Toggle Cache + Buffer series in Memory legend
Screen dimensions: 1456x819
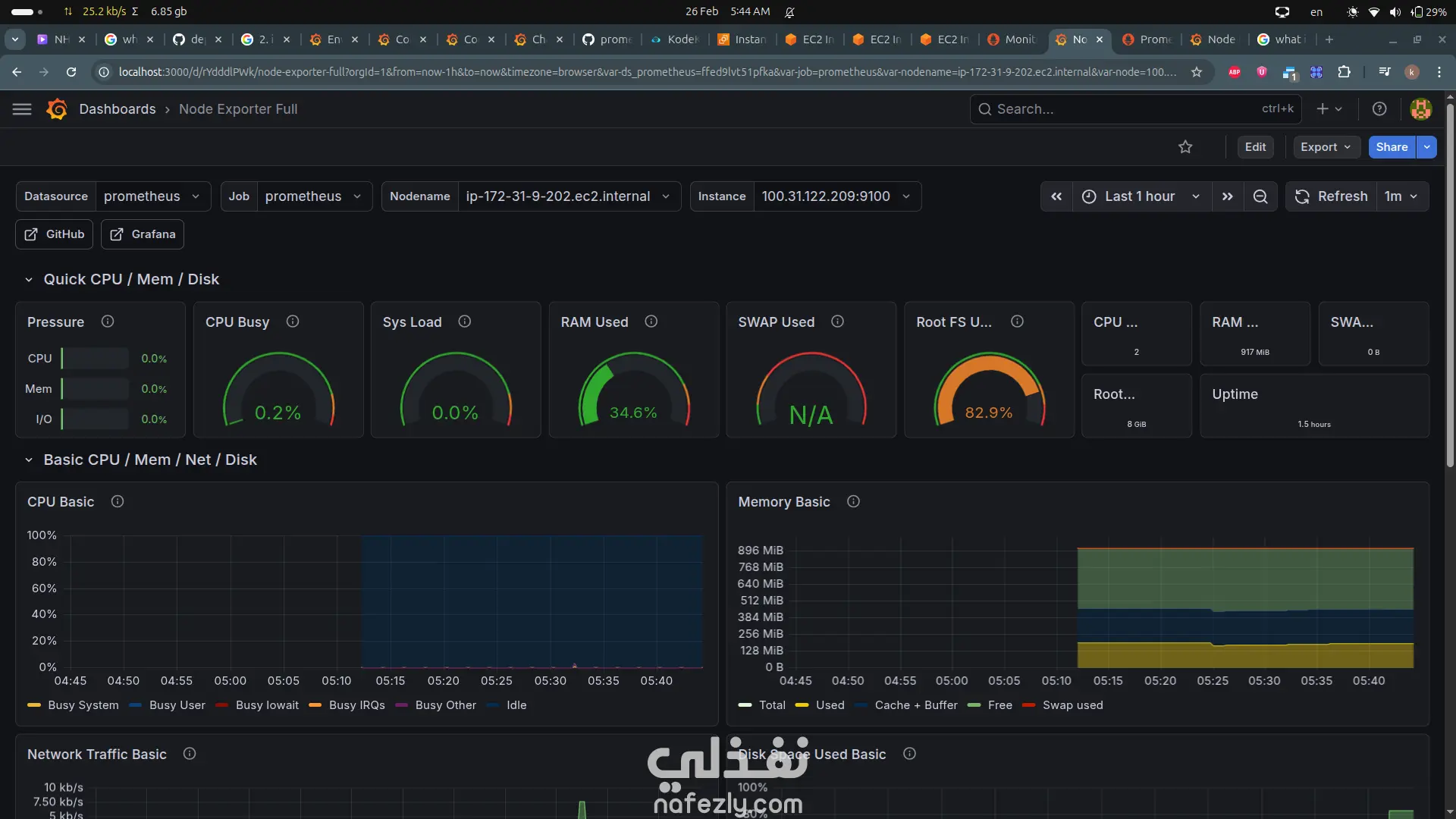pyautogui.click(x=915, y=705)
